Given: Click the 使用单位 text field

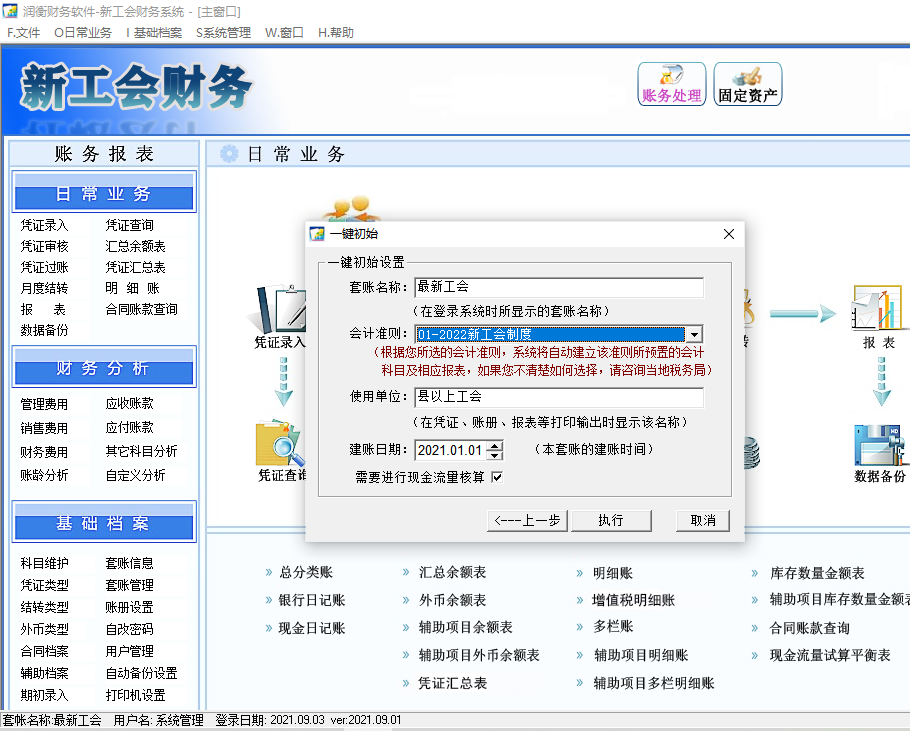Looking at the screenshot, I should pos(558,397).
